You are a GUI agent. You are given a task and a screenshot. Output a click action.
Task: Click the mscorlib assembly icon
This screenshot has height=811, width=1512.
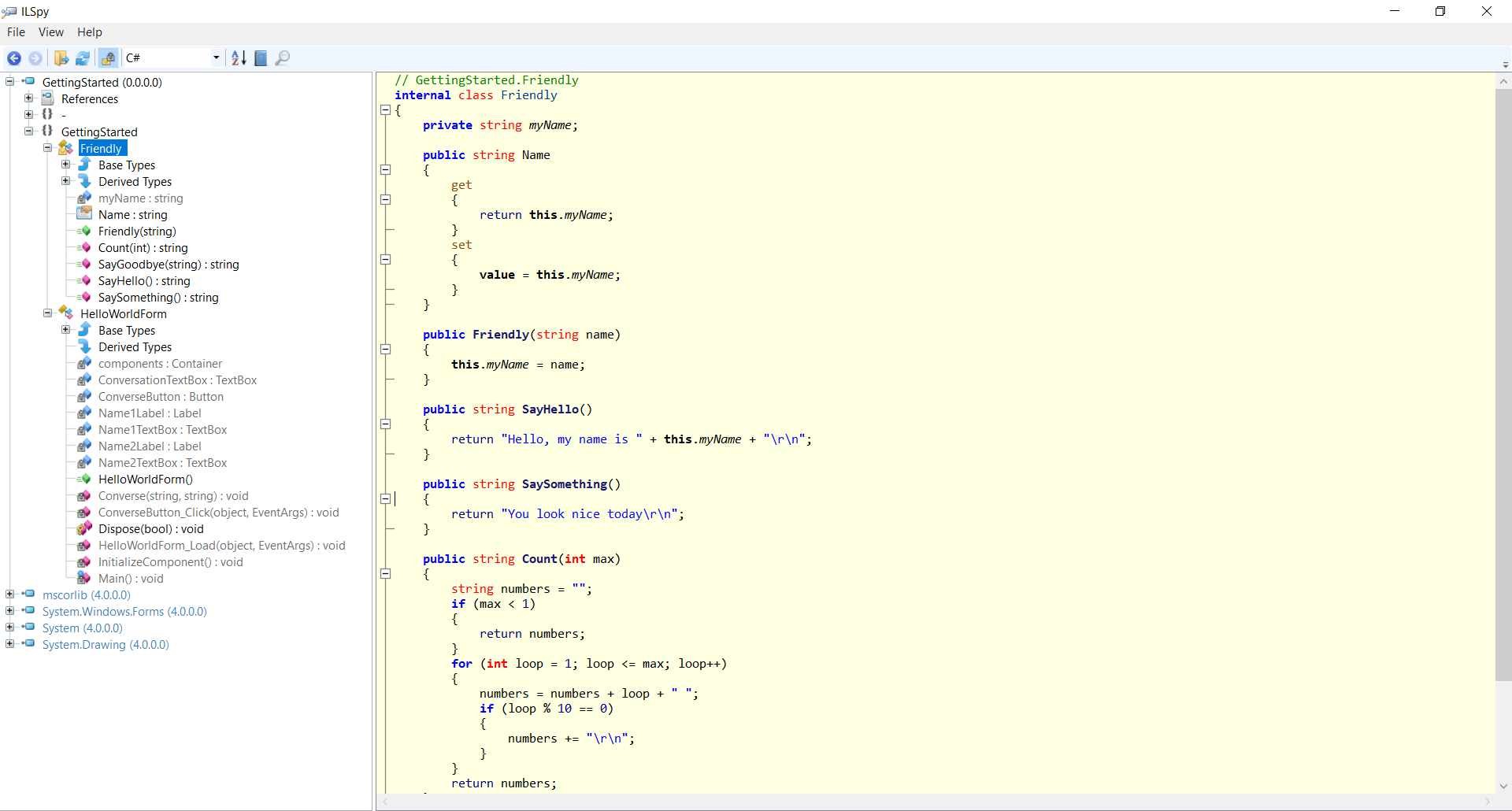pyautogui.click(x=28, y=594)
